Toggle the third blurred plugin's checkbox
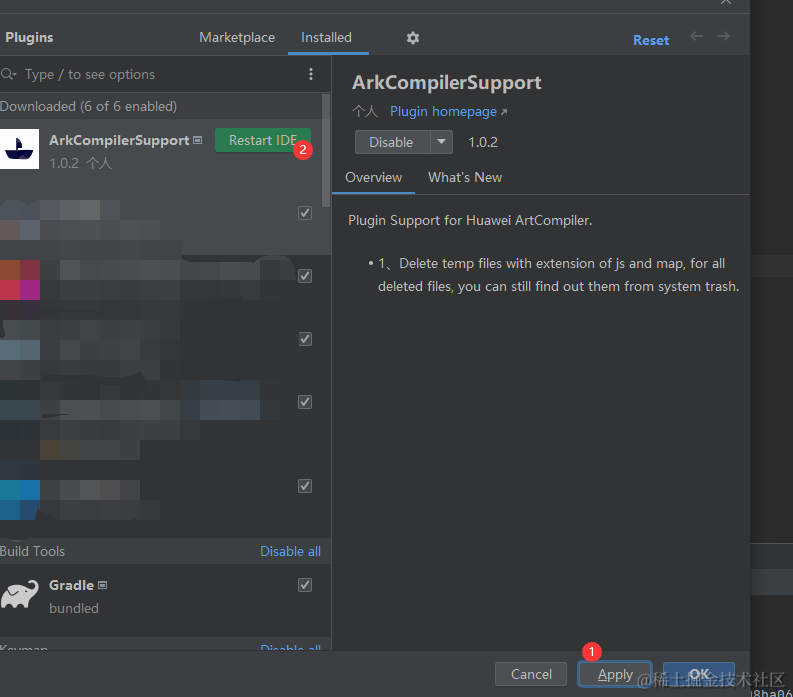Image resolution: width=793 pixels, height=697 pixels. click(305, 339)
